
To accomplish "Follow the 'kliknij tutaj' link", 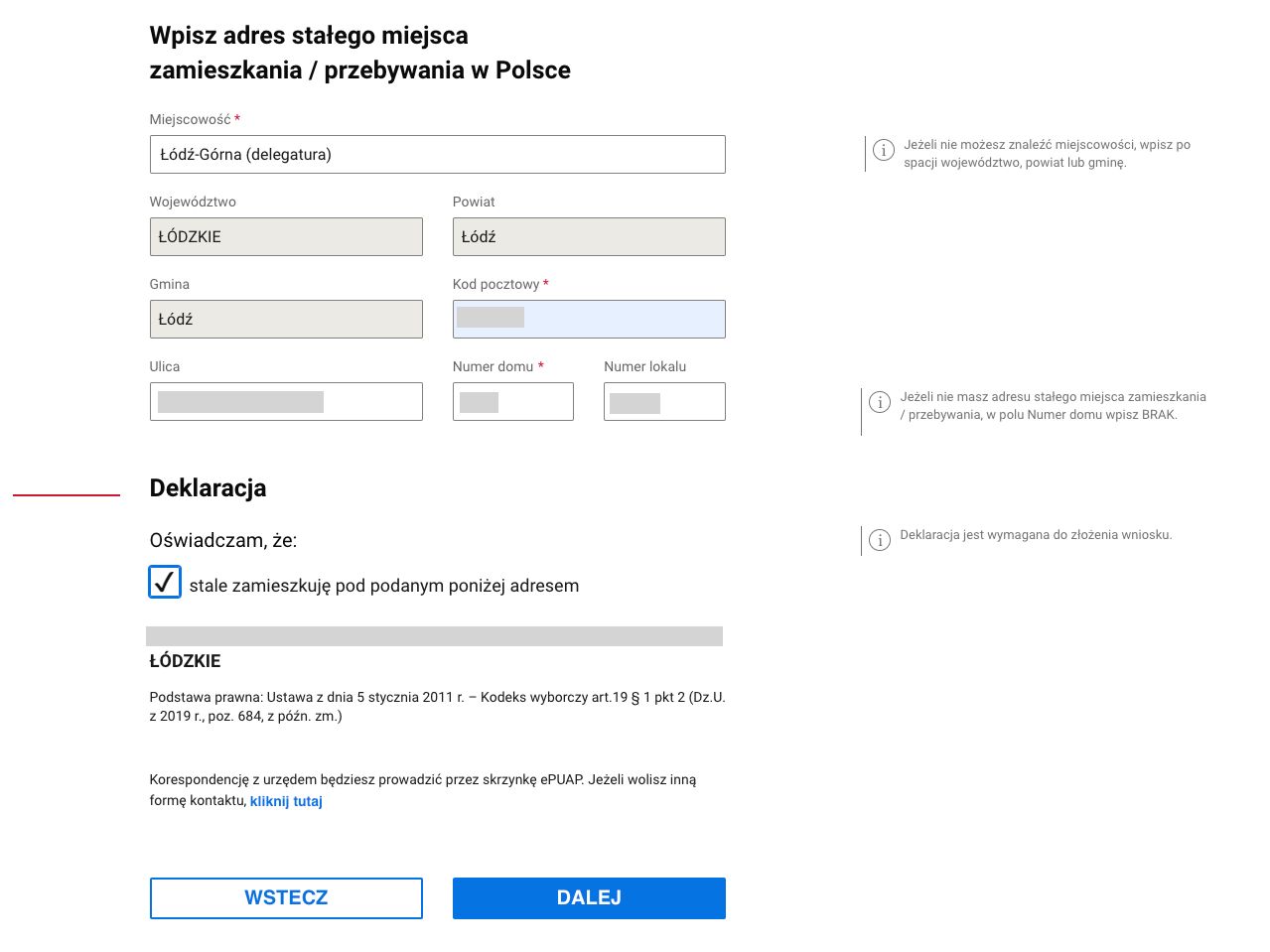I will click(286, 801).
